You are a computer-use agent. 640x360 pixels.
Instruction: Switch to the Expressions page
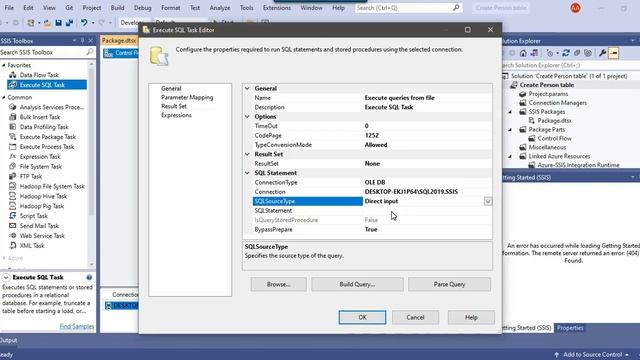click(176, 115)
